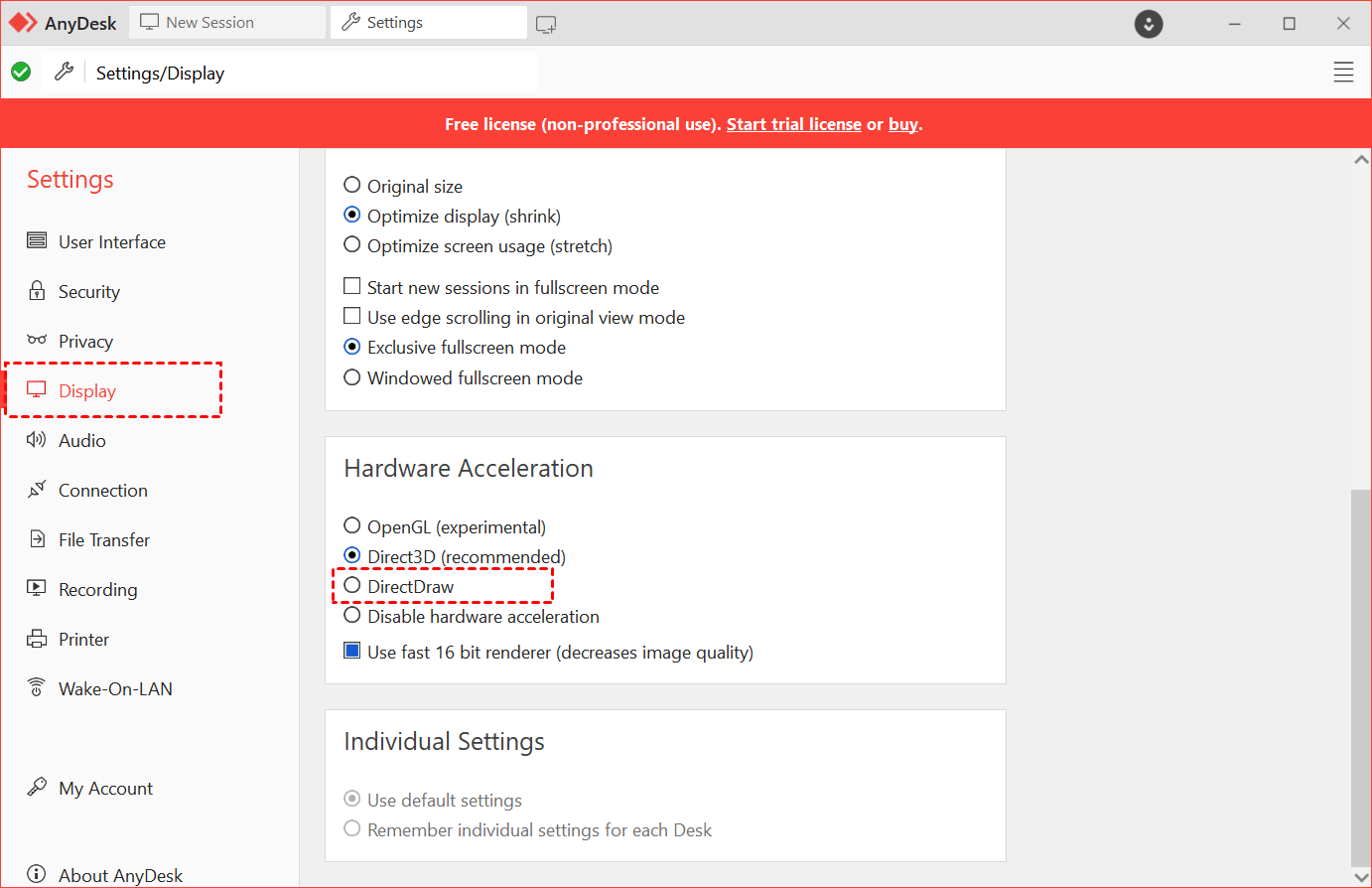Open the Audio settings page

[x=82, y=440]
